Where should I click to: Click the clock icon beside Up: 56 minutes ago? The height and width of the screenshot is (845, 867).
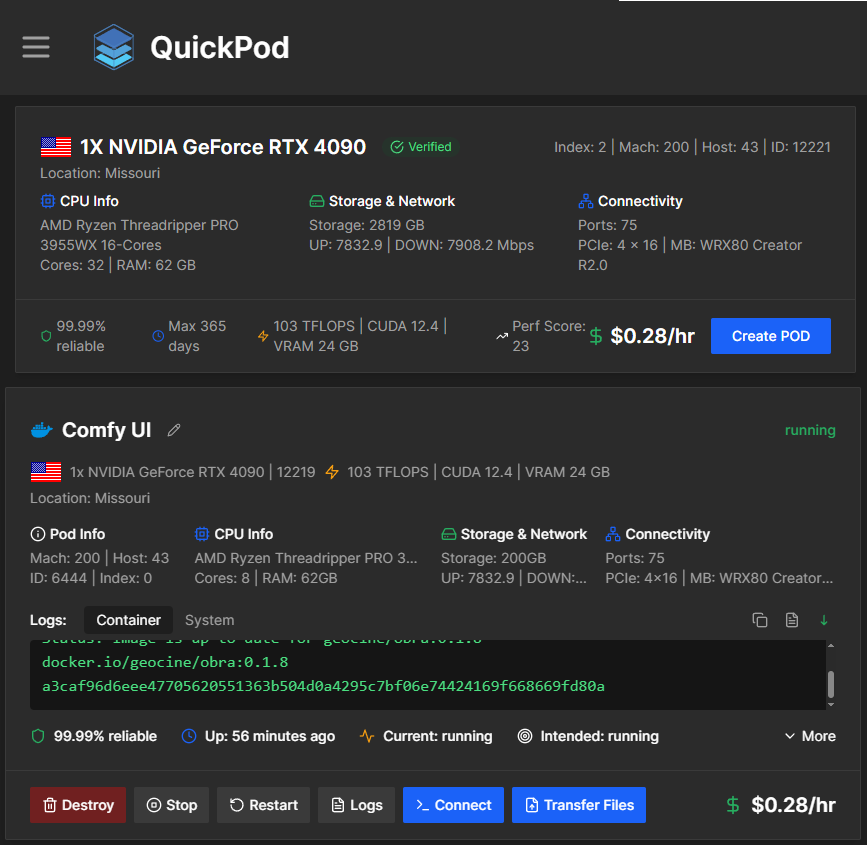pos(189,736)
